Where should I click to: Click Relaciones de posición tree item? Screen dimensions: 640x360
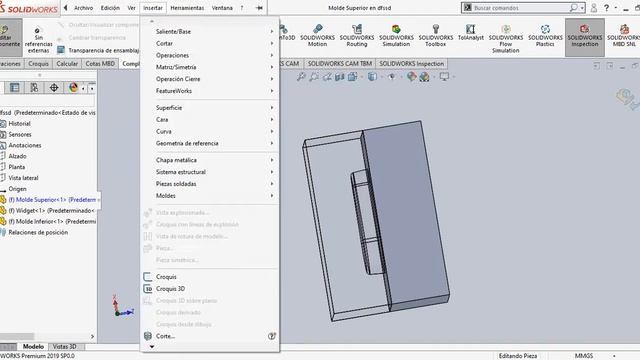(x=38, y=232)
